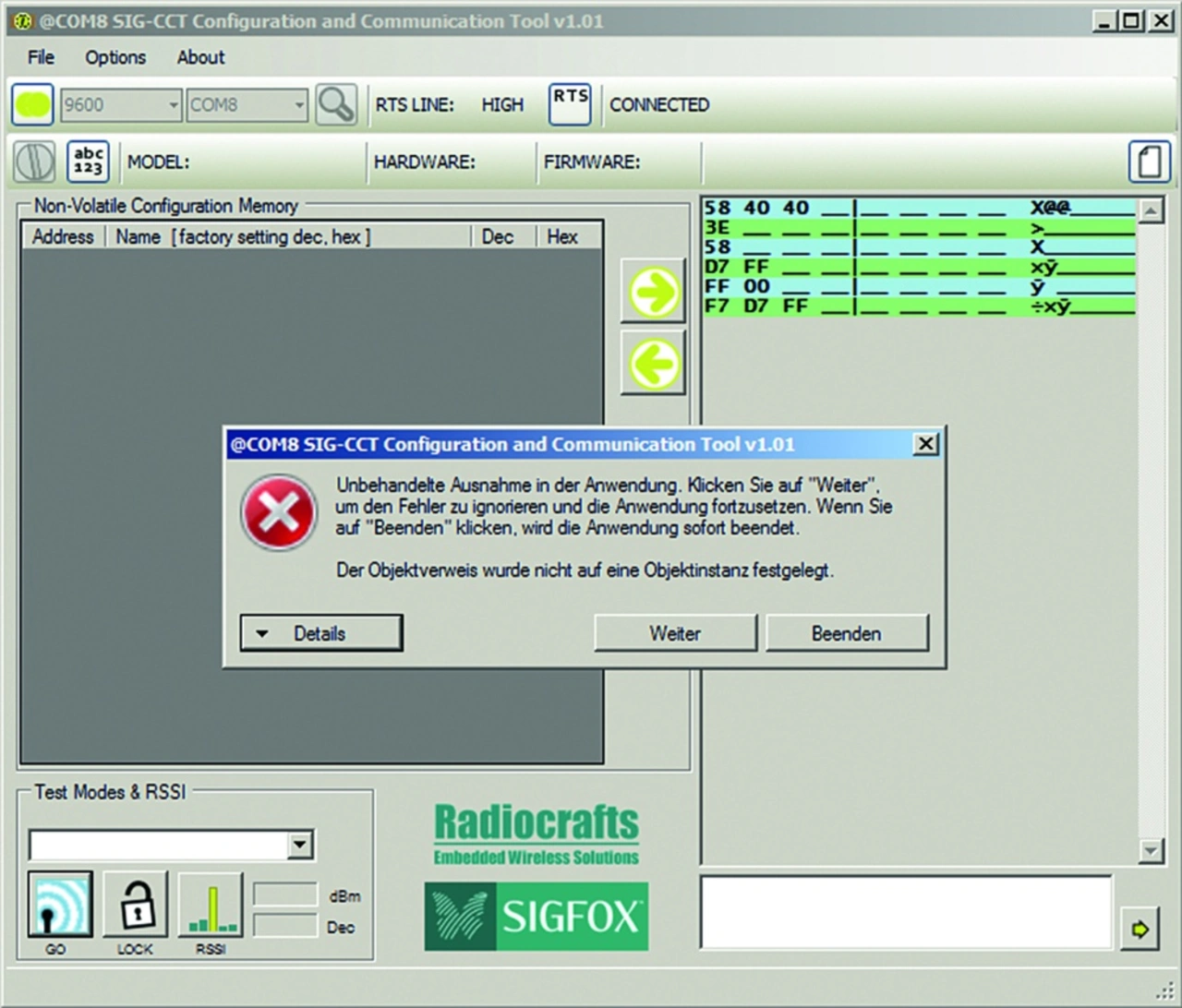Expand Details in the error dialog
The width and height of the screenshot is (1182, 1008).
point(320,633)
